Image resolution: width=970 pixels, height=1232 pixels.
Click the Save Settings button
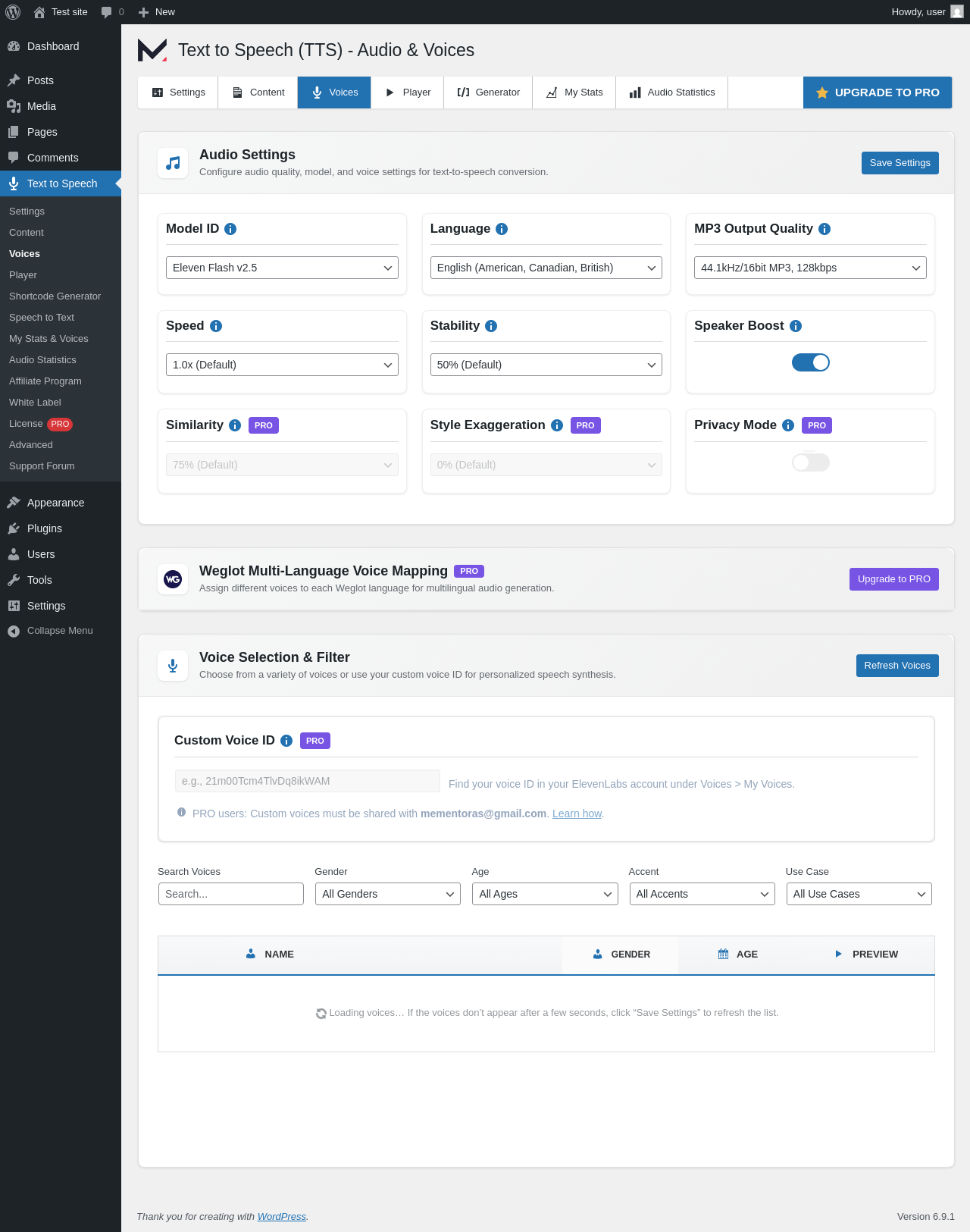pos(900,163)
